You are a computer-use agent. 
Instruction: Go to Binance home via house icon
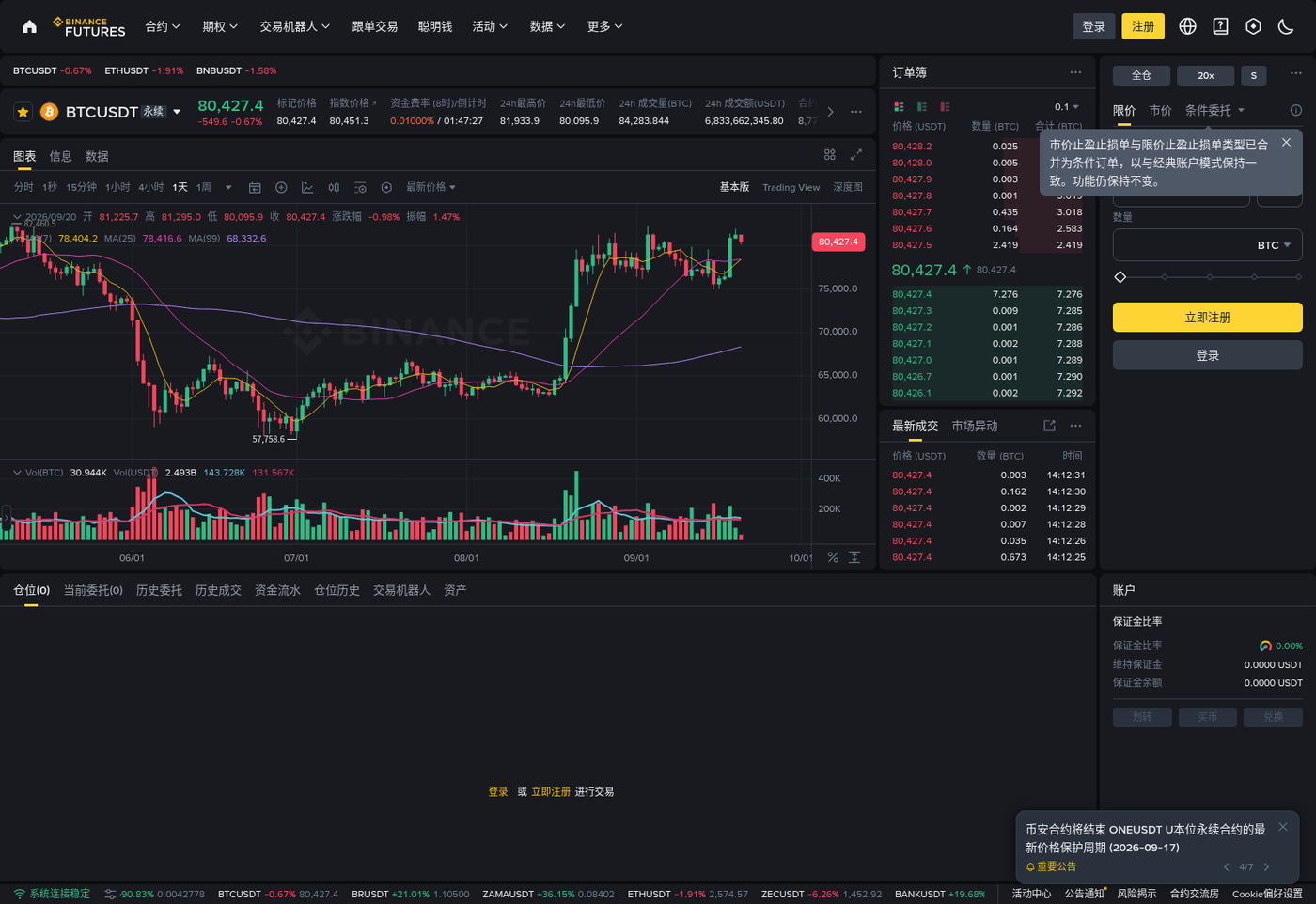[29, 26]
